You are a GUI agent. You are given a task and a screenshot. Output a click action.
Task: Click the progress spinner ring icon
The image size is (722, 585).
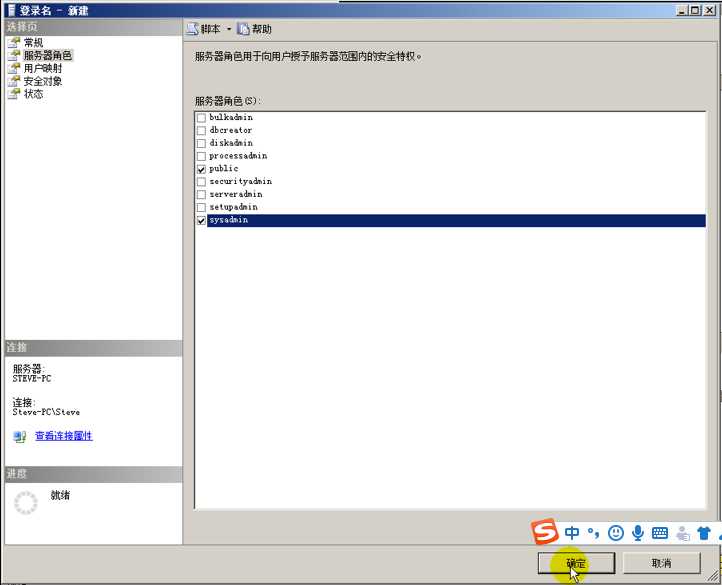click(26, 503)
